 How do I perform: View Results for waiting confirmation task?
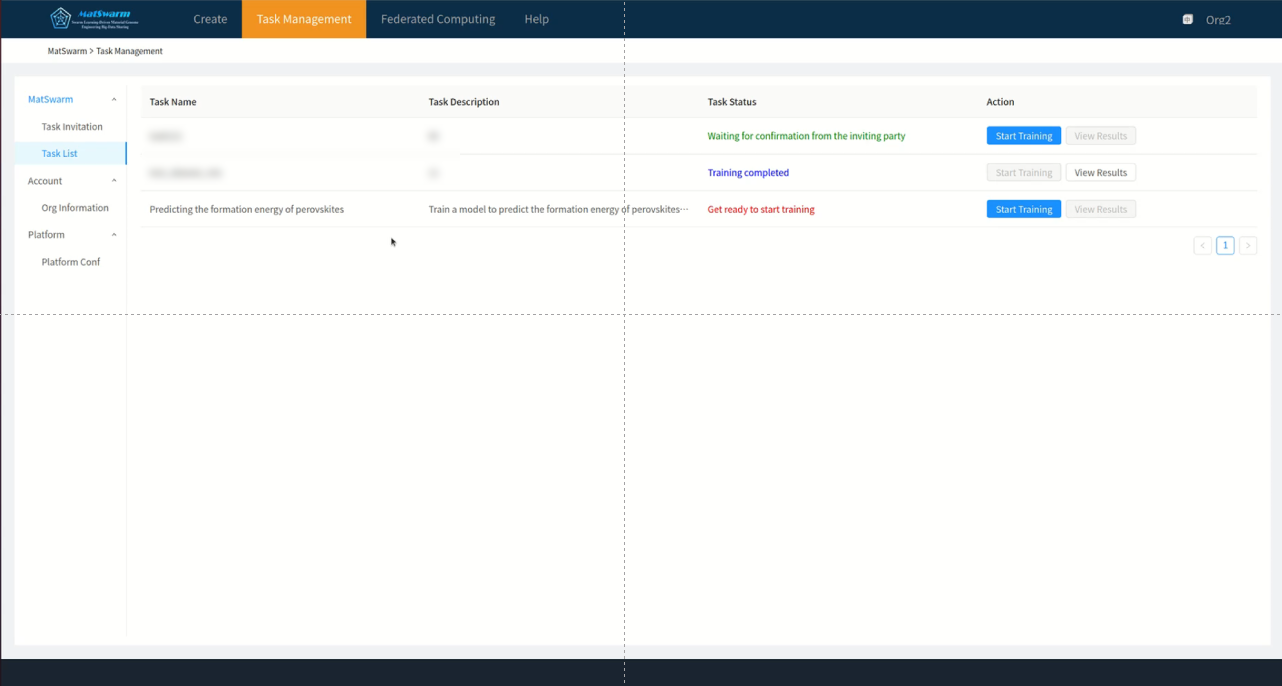1101,136
